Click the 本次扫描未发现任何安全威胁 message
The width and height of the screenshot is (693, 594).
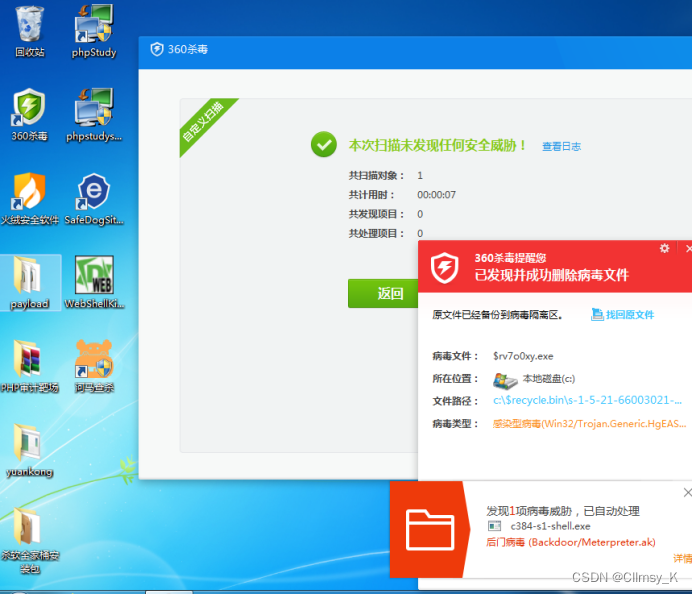[x=438, y=145]
